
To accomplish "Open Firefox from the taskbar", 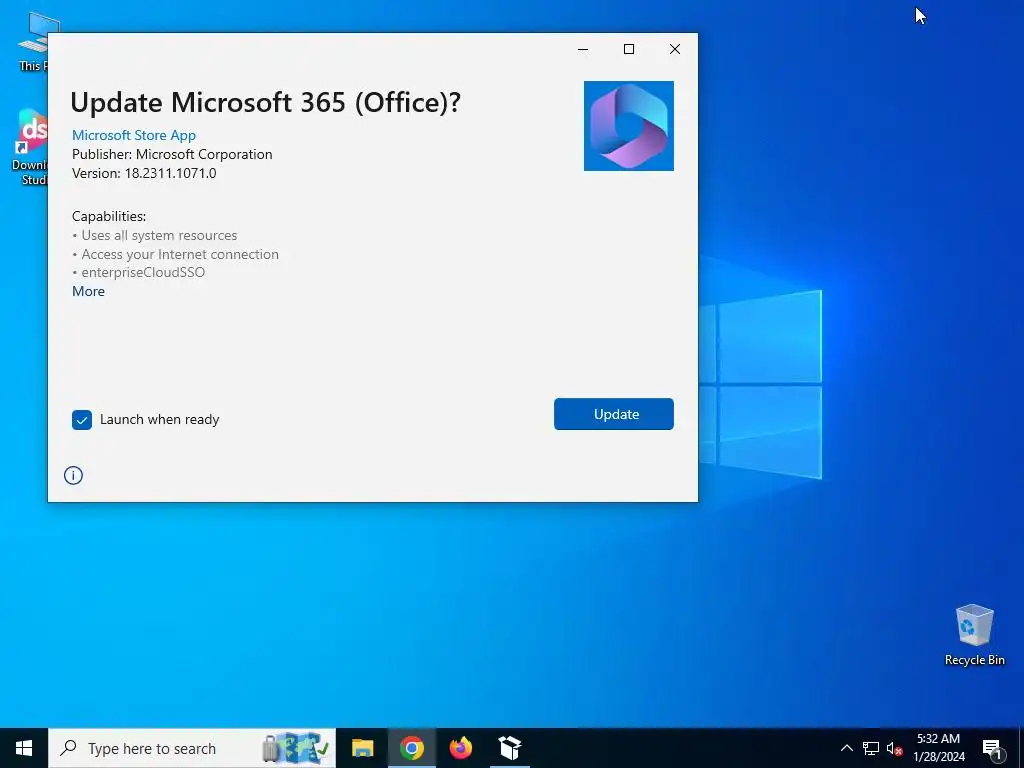I will (460, 748).
